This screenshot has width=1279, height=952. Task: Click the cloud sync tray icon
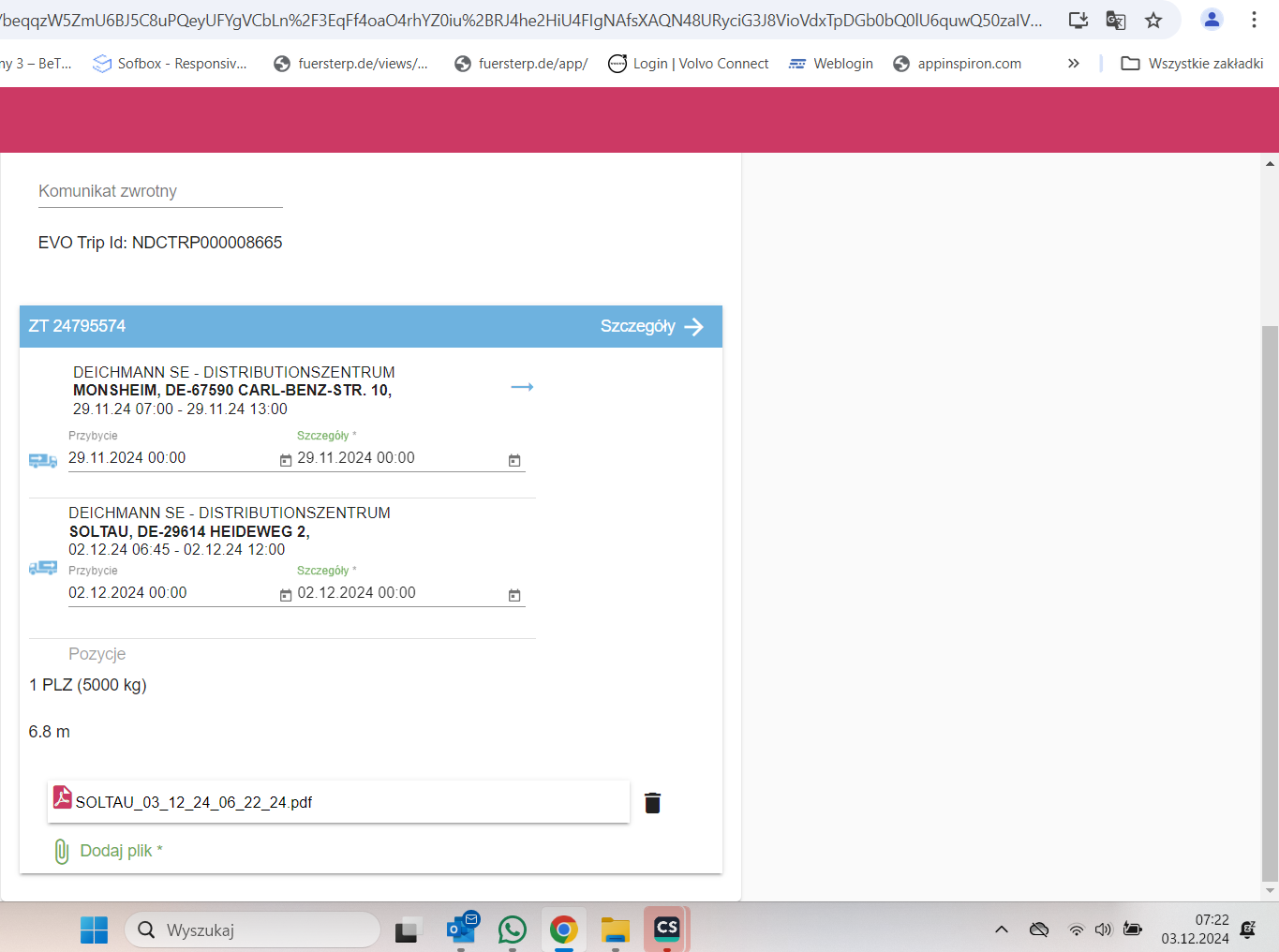[1039, 930]
